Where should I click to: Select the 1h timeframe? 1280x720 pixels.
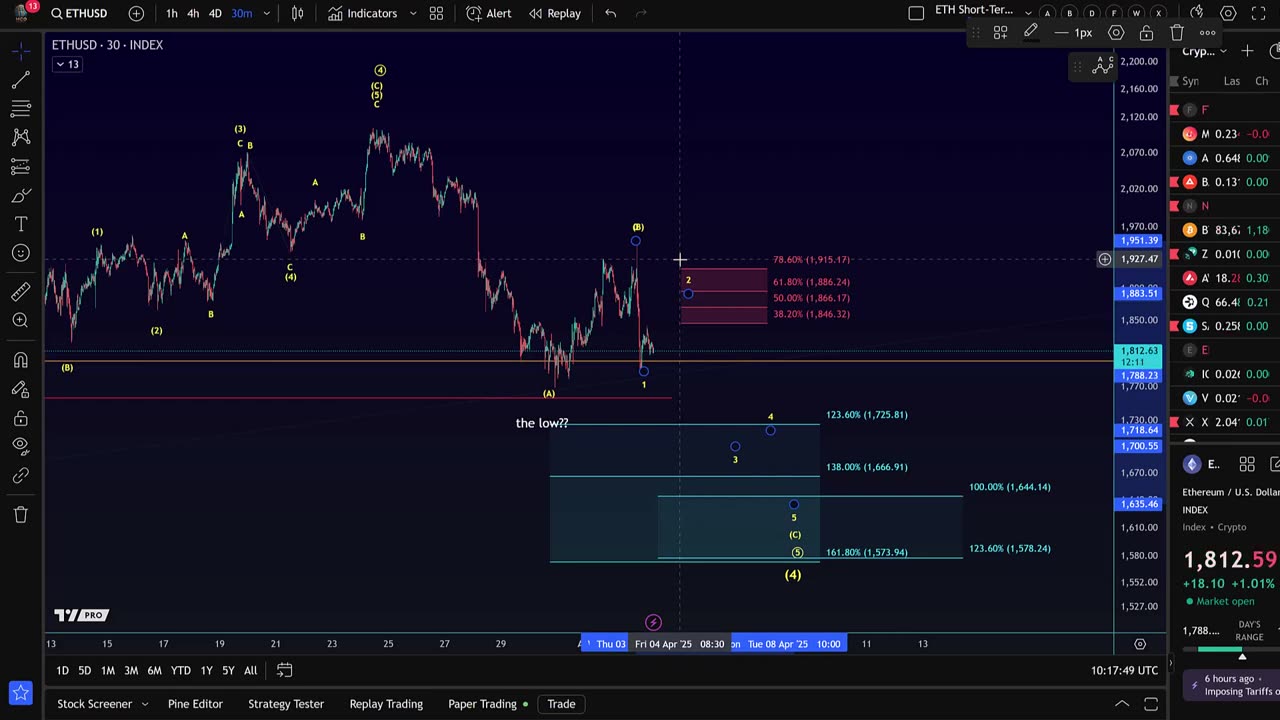[x=172, y=13]
